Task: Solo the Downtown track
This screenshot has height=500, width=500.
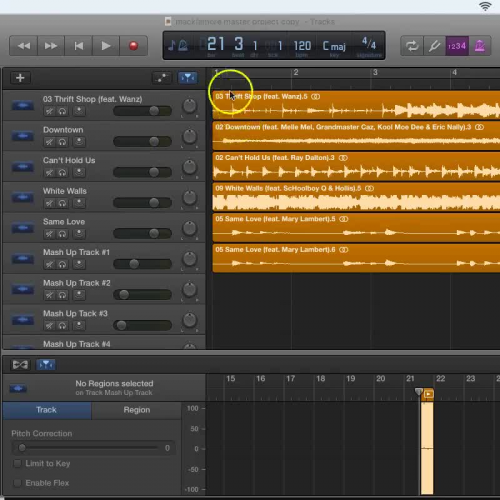Action: [62, 142]
